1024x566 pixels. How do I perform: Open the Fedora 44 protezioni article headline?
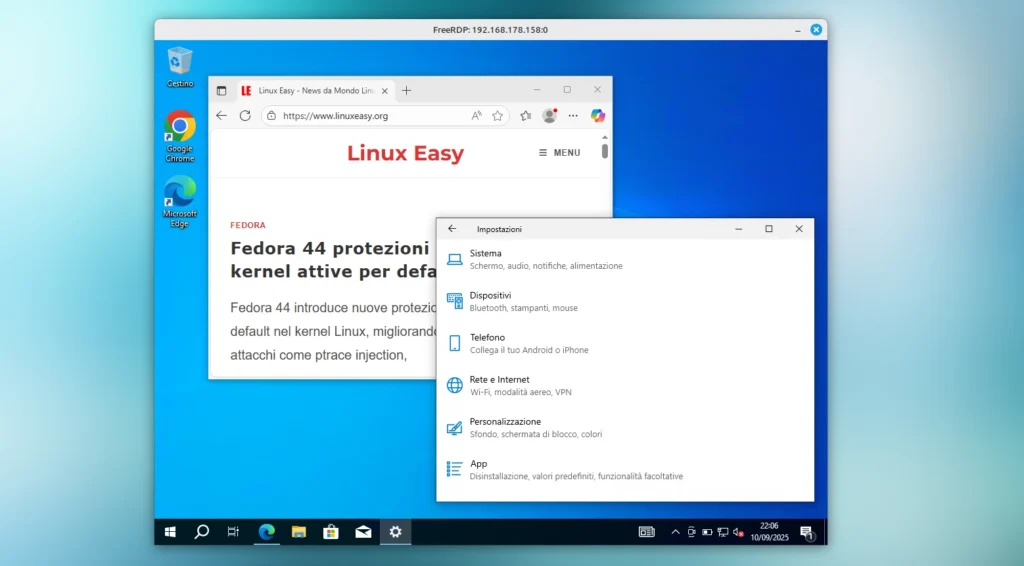[x=333, y=260]
